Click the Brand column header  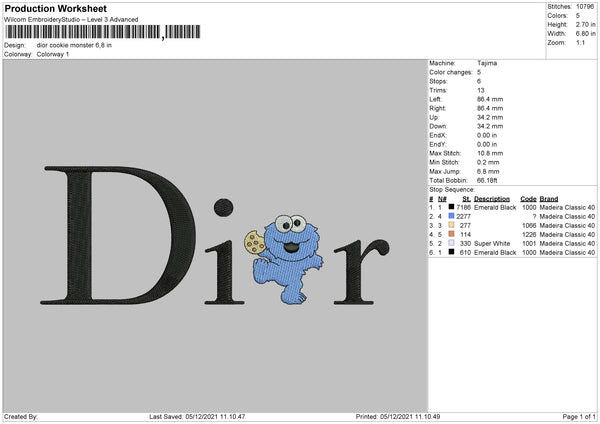pyautogui.click(x=549, y=199)
